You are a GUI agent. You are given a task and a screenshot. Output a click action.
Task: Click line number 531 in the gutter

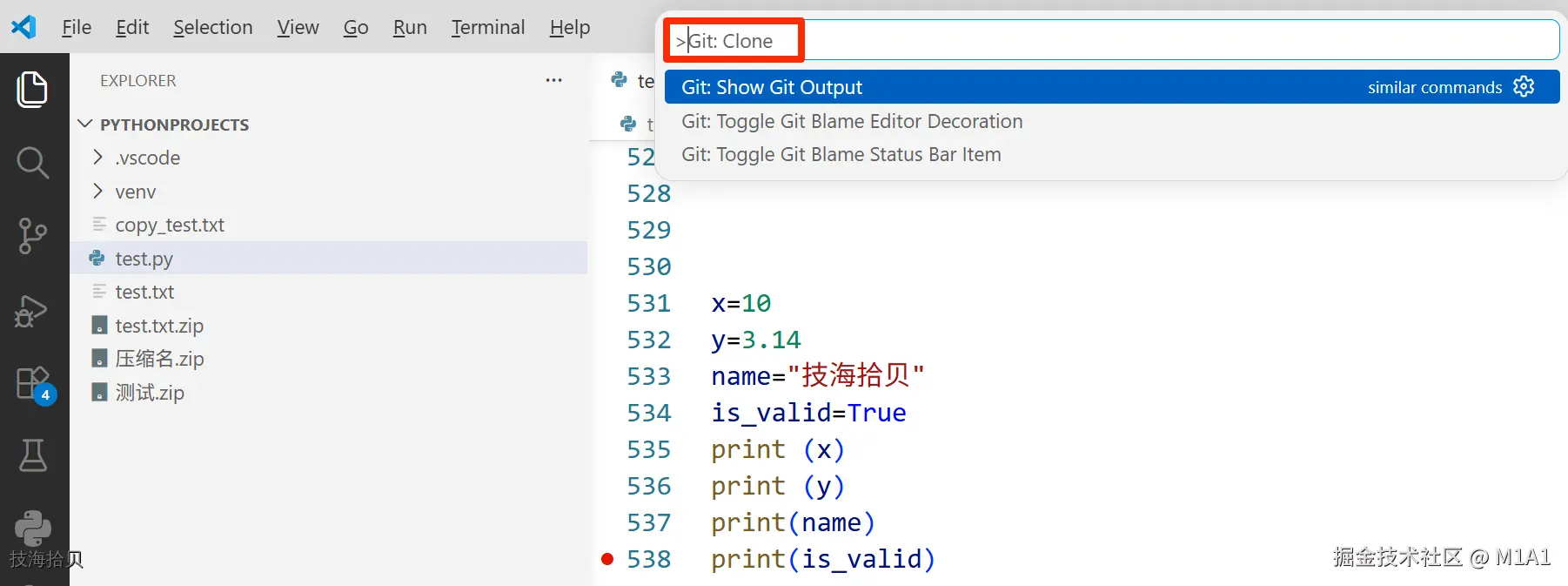pyautogui.click(x=649, y=303)
